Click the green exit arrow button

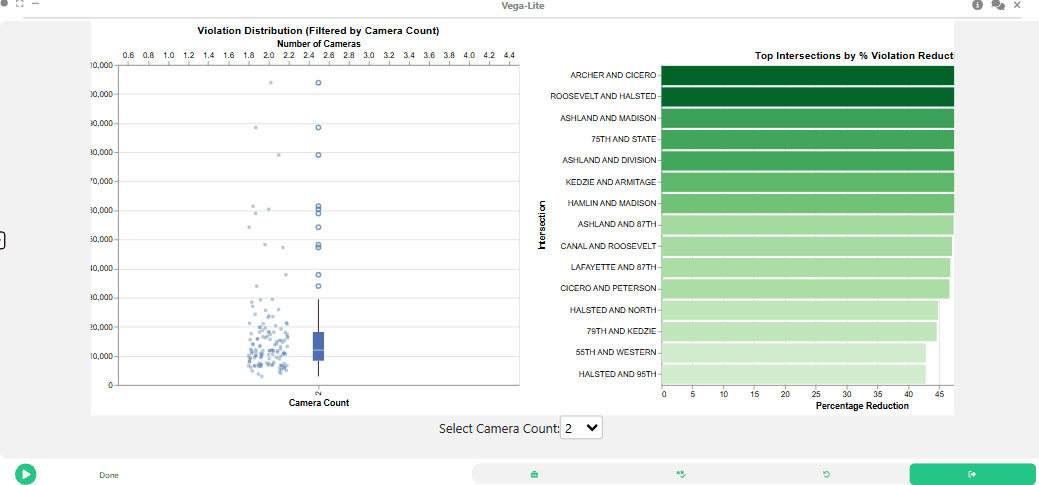972,474
